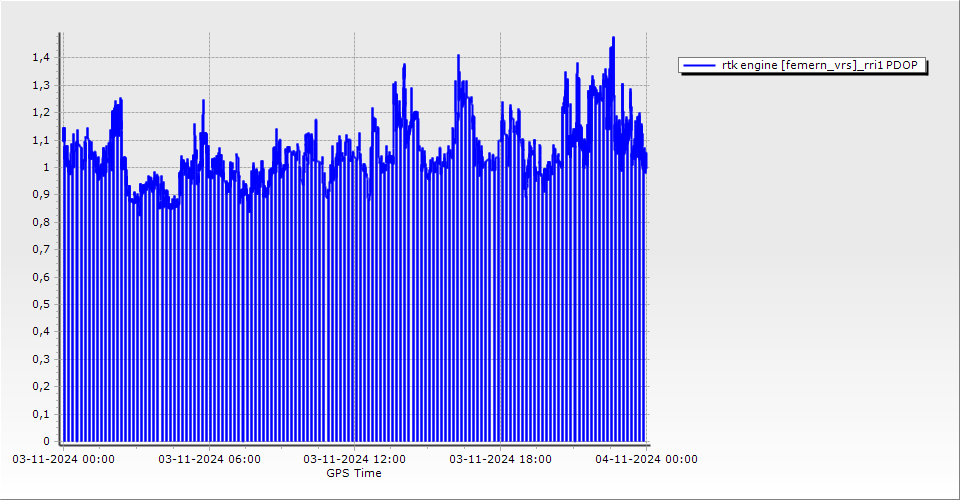Select the '04-11-2024 00:00' time label
The image size is (960, 500).
click(x=646, y=460)
